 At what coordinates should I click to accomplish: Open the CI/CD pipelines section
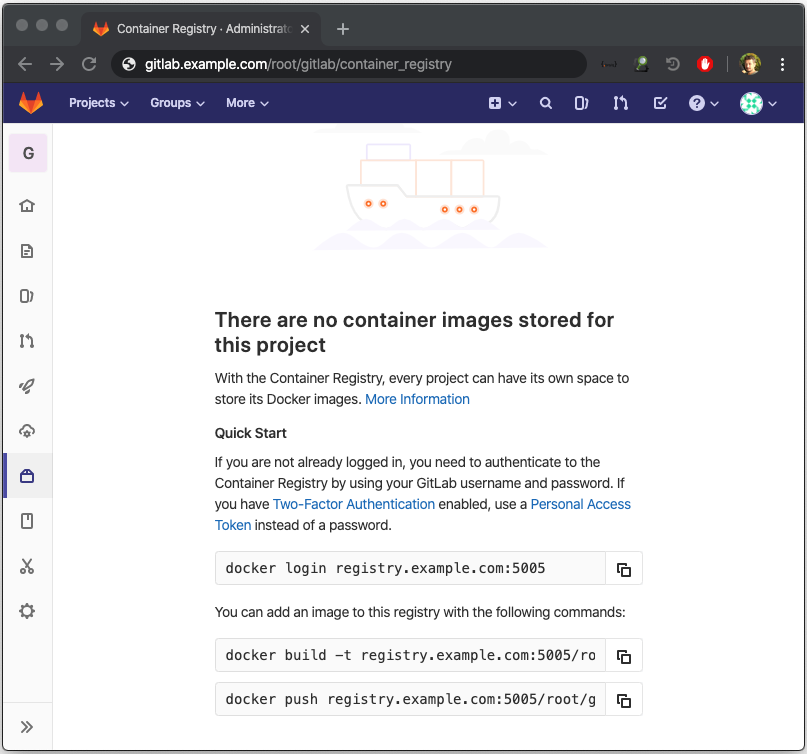27,386
